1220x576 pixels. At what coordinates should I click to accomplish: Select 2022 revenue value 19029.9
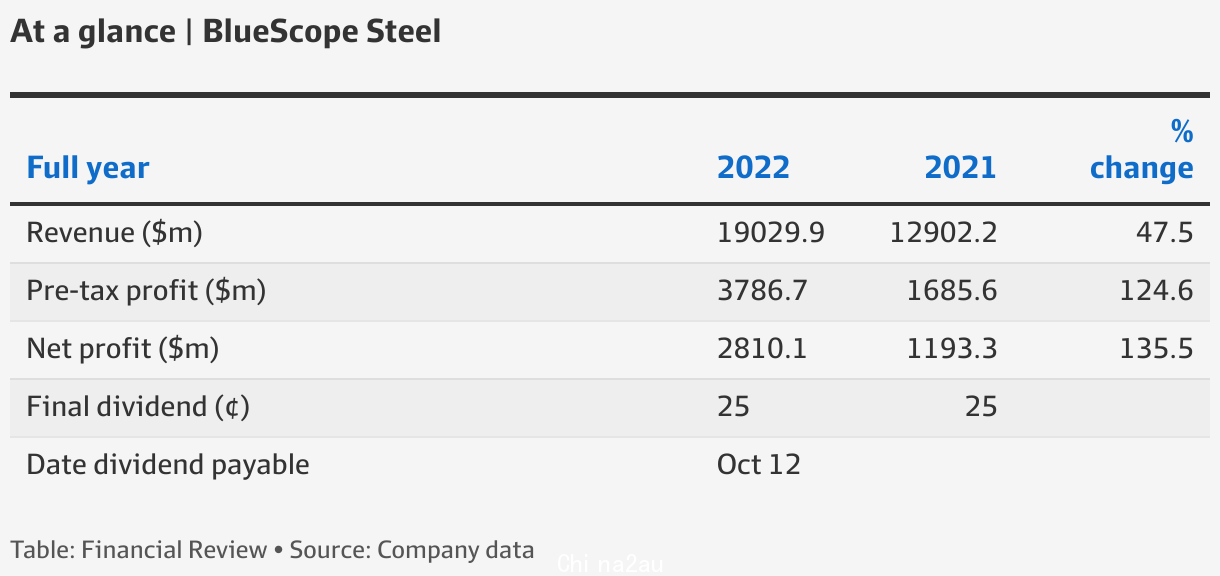[x=771, y=233]
